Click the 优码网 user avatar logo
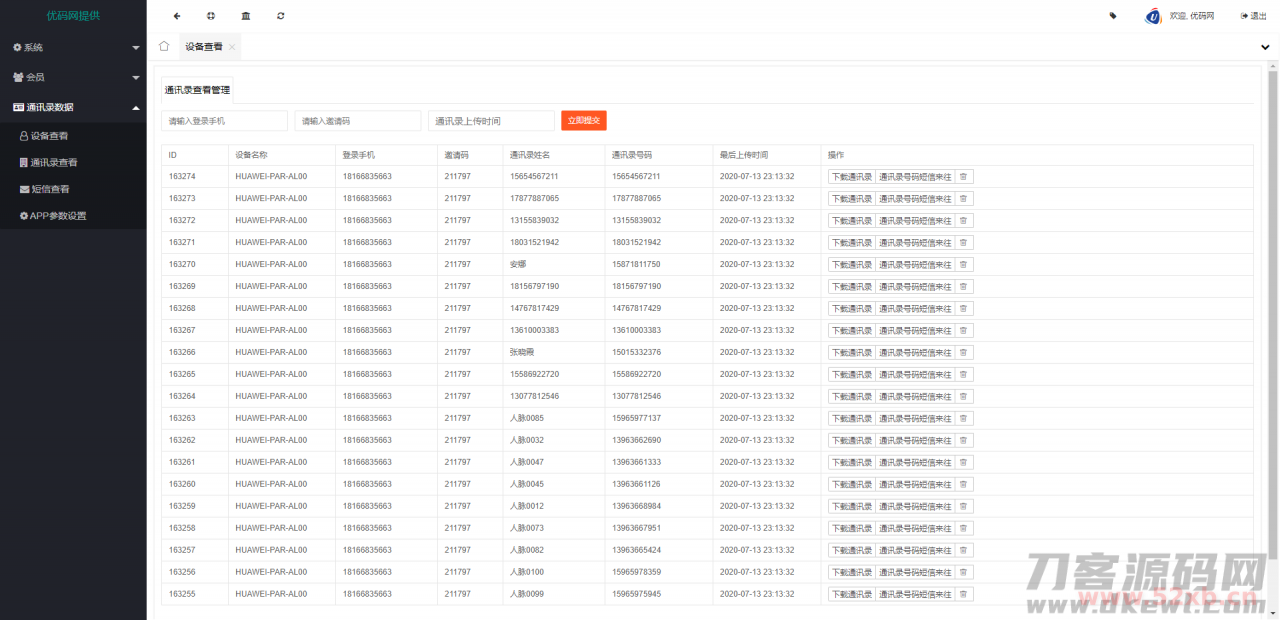The height and width of the screenshot is (620, 1280). pos(1153,16)
